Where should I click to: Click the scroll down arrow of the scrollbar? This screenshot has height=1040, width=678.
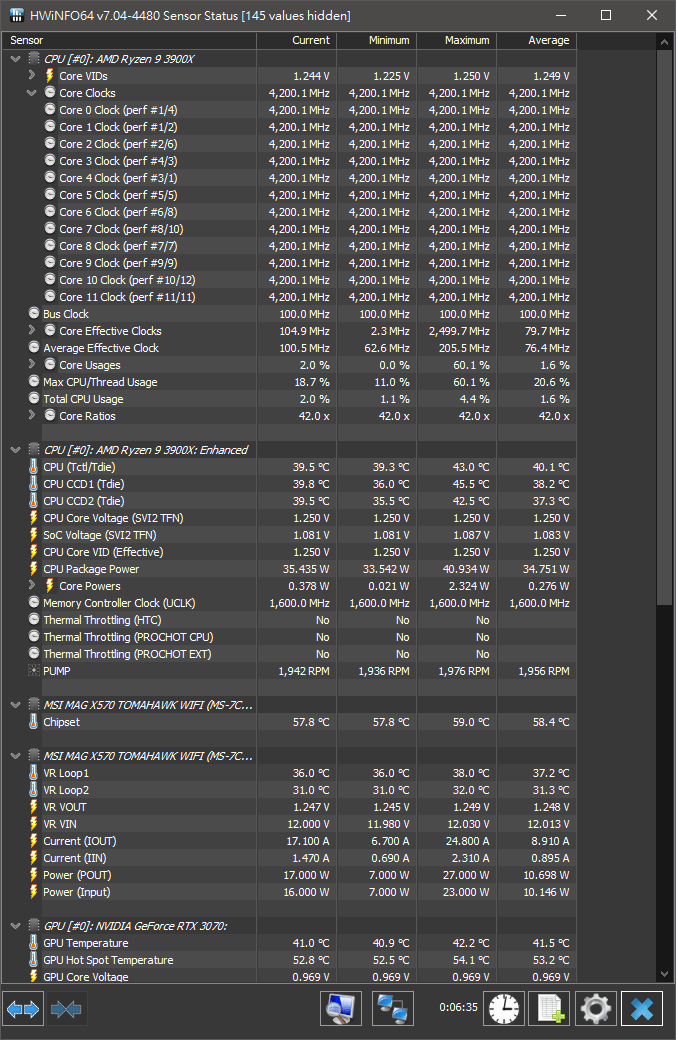665,974
